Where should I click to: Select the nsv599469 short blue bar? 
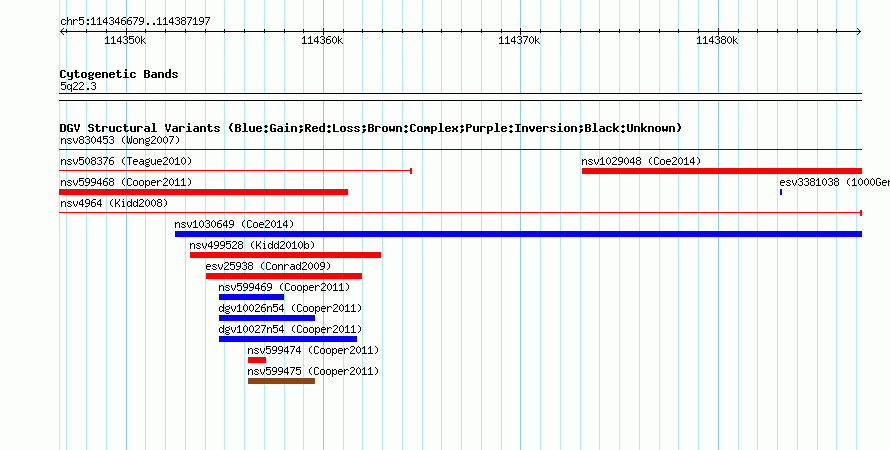[x=251, y=297]
